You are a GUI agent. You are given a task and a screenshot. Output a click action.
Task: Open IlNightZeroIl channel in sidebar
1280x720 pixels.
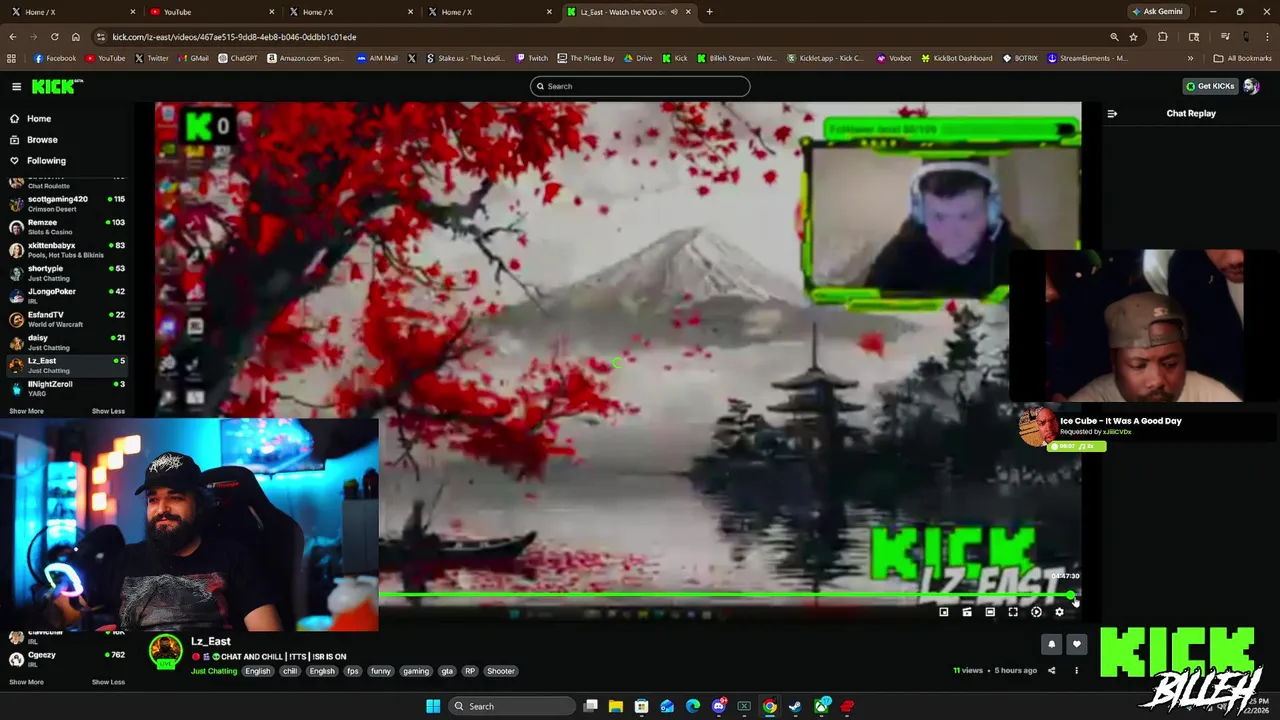68,388
